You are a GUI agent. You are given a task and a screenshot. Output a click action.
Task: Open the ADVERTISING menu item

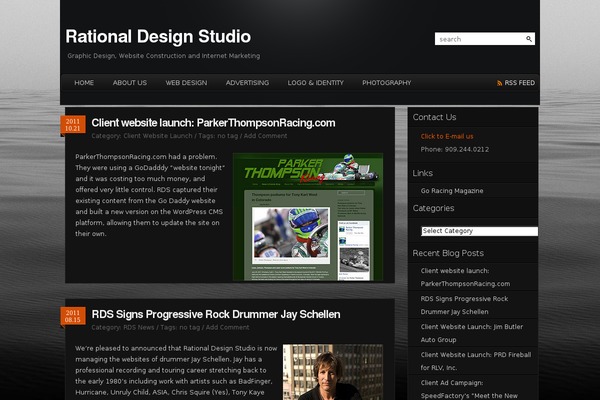247,83
